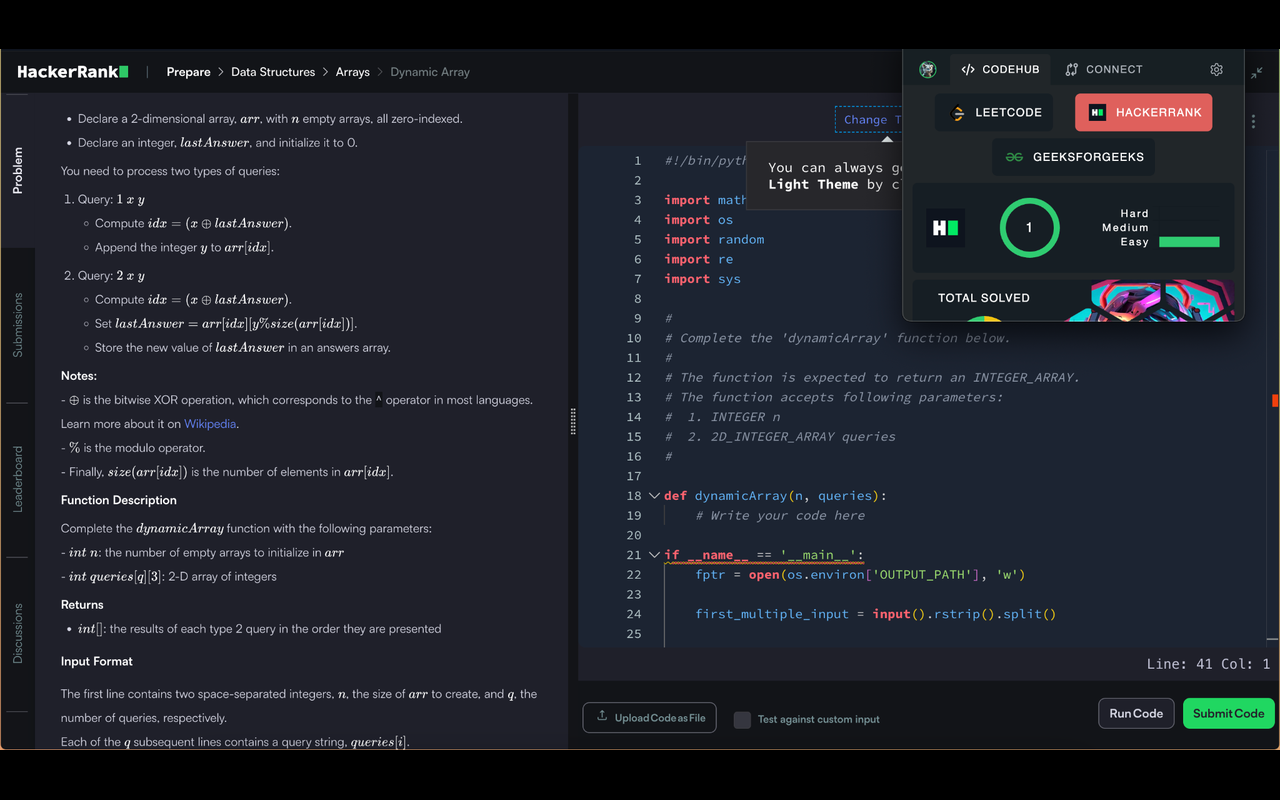Go to Prepare breadcrumb link
Viewport: 1280px width, 800px height.
click(188, 72)
